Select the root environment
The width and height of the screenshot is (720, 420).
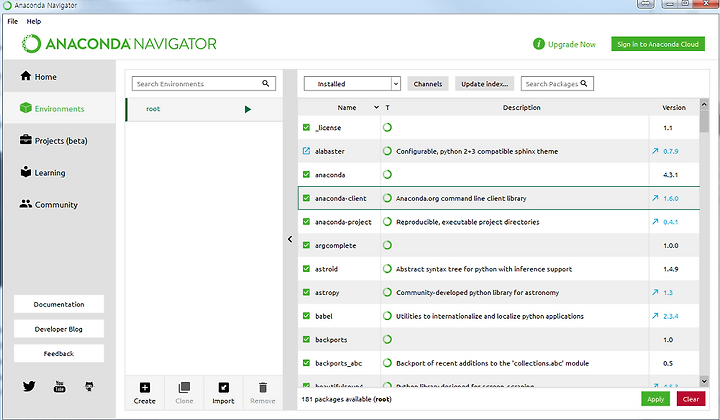click(x=204, y=109)
